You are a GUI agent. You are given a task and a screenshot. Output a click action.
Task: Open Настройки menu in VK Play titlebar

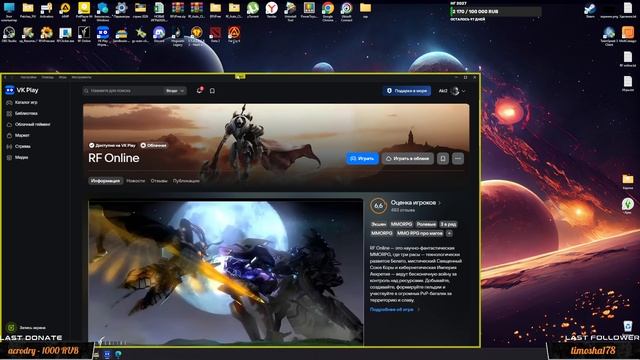[x=28, y=77]
